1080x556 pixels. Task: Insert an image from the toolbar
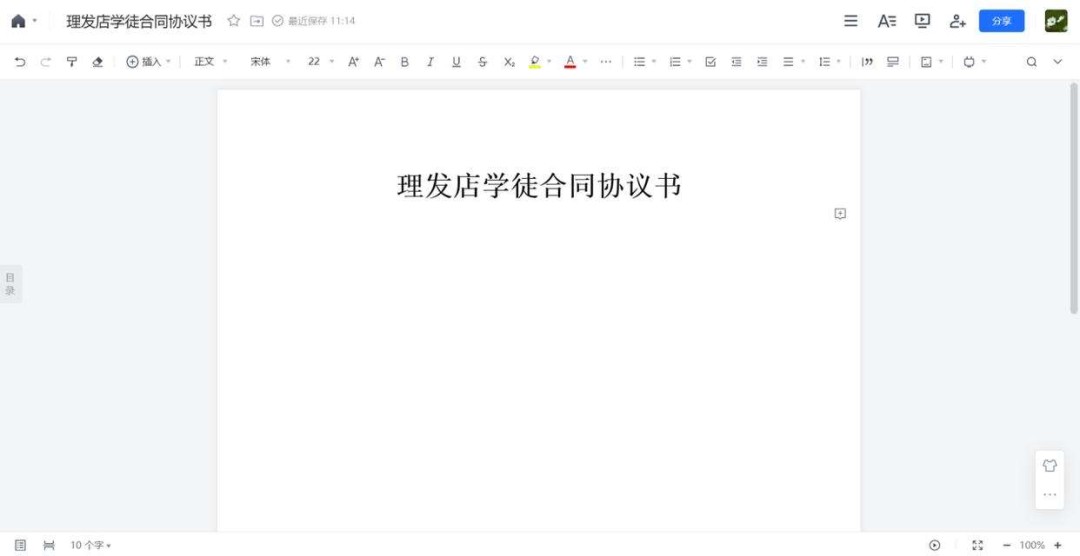[926, 62]
